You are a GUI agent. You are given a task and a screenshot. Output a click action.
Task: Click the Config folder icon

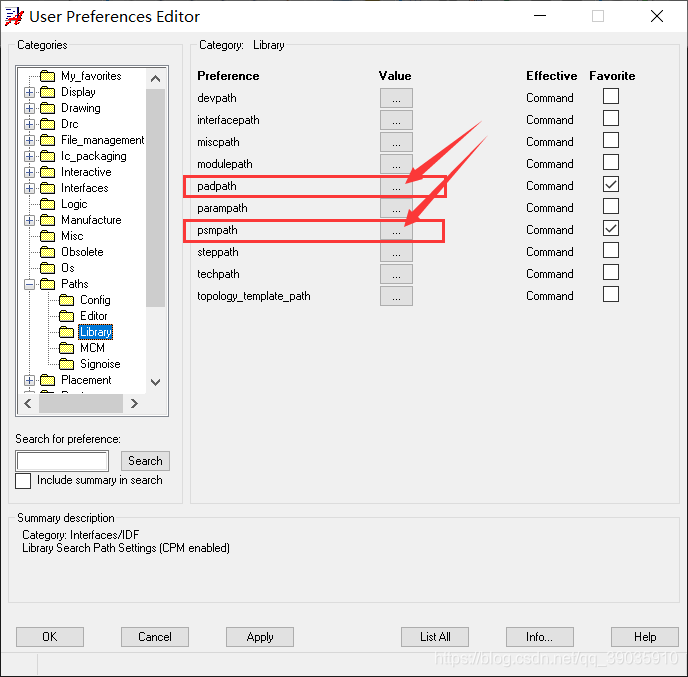tap(67, 300)
